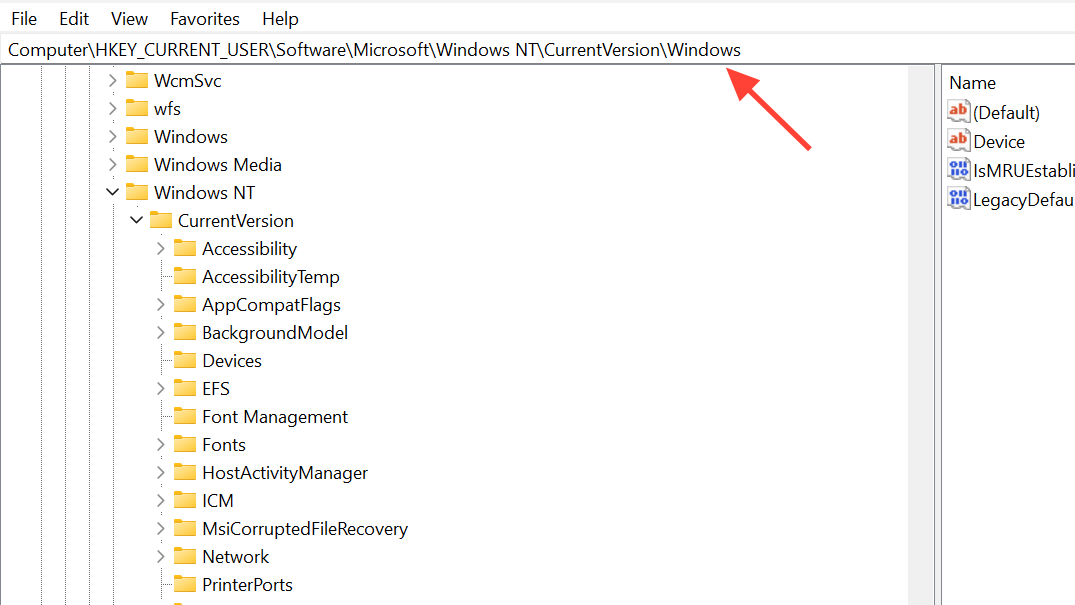This screenshot has width=1075, height=605.
Task: Select the Windows Media key label
Action: click(x=218, y=165)
